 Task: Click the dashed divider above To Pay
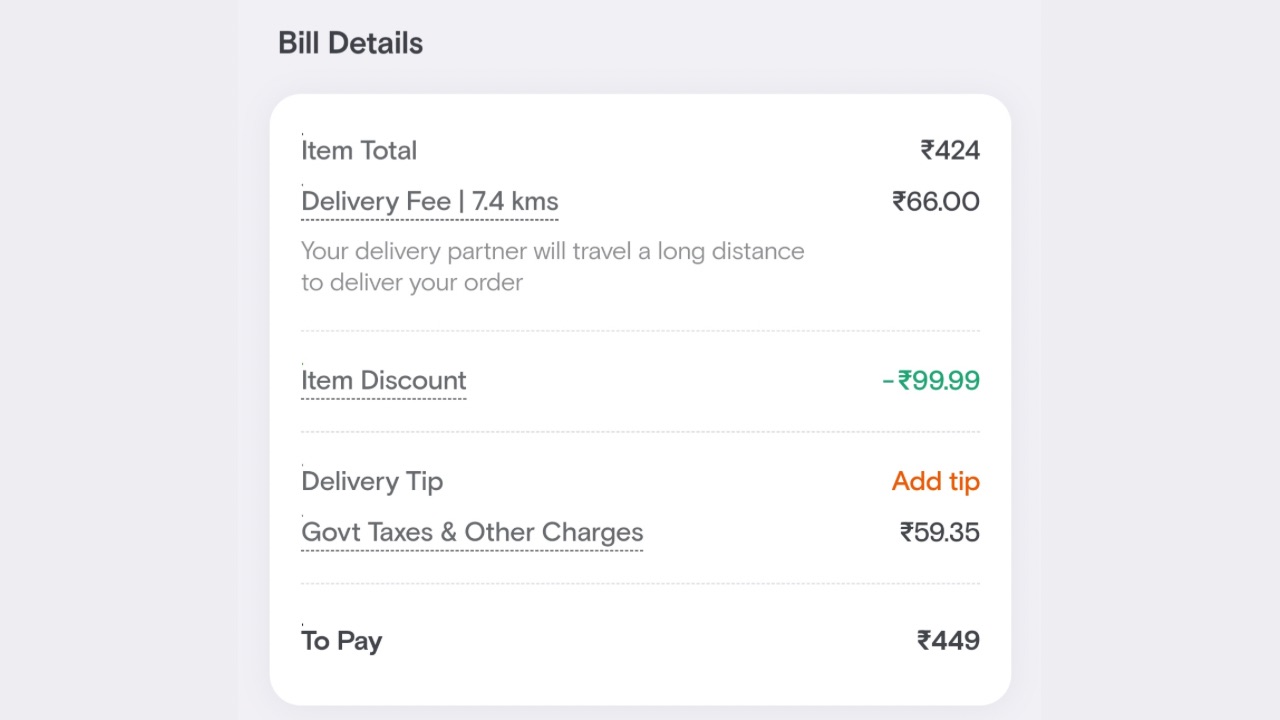pos(640,584)
